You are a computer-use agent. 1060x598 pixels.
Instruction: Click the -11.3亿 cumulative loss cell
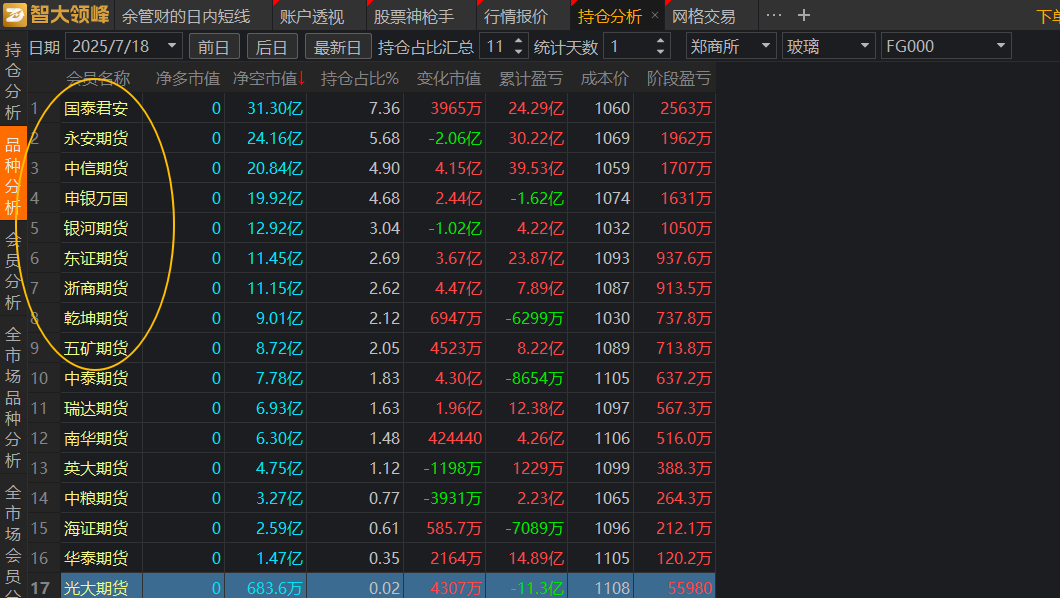[536, 589]
